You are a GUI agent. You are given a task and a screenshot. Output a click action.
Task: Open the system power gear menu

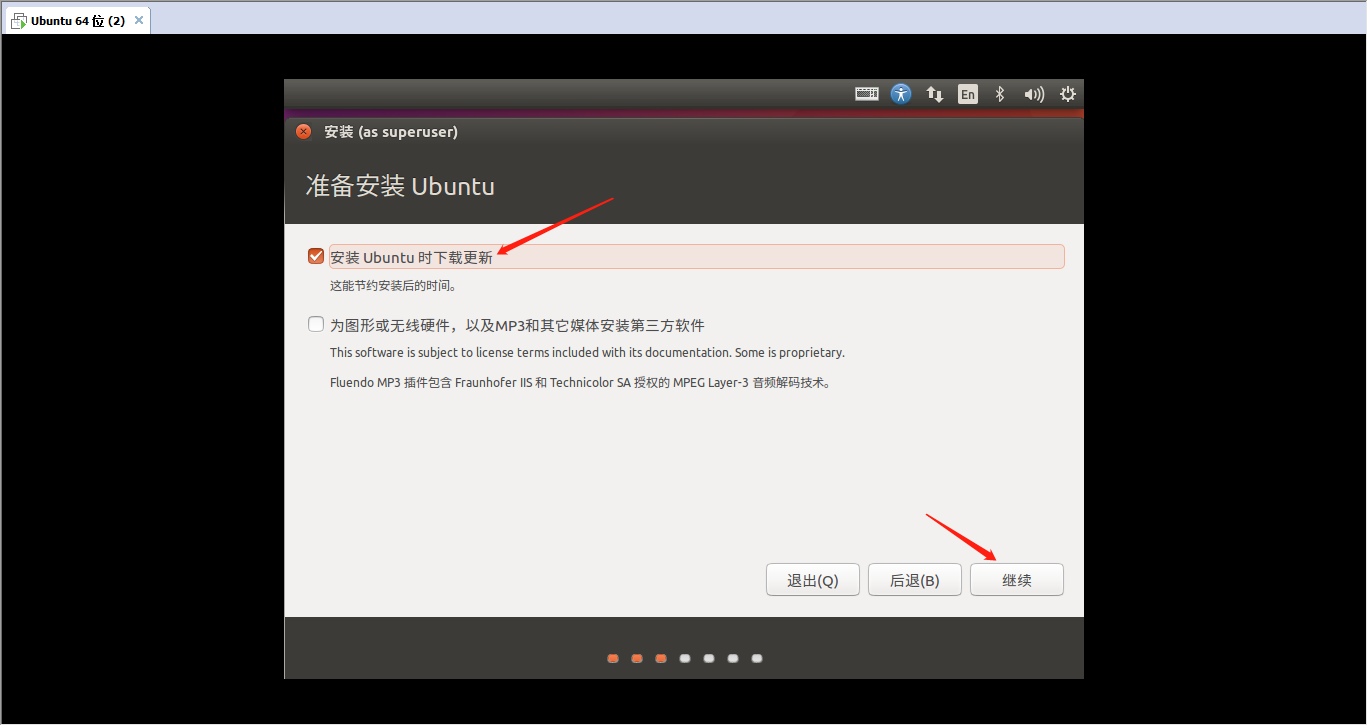coord(1068,94)
